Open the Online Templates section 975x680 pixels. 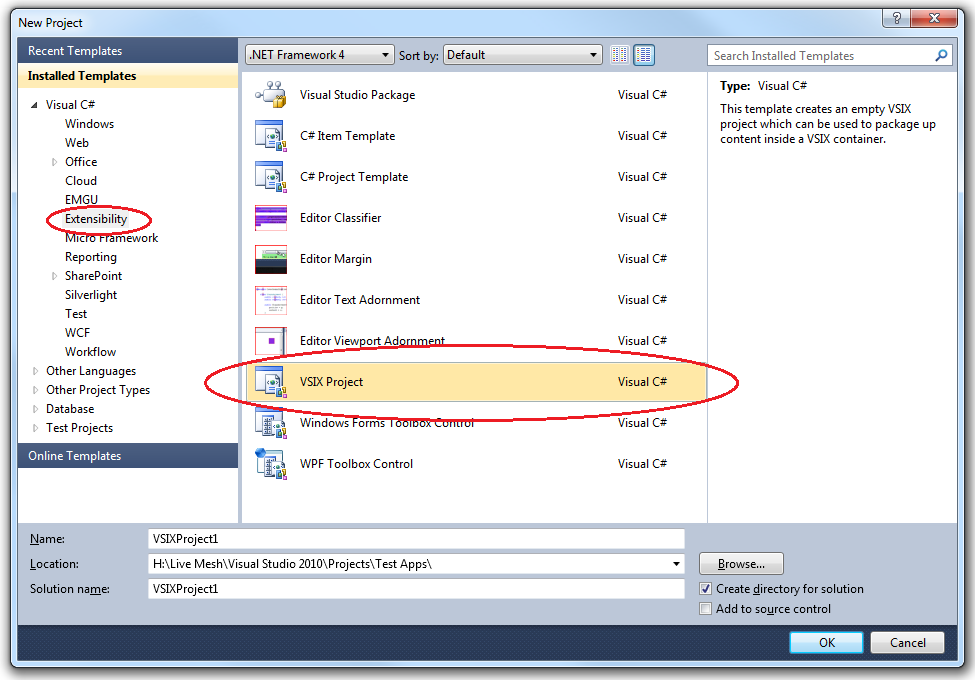tap(128, 456)
